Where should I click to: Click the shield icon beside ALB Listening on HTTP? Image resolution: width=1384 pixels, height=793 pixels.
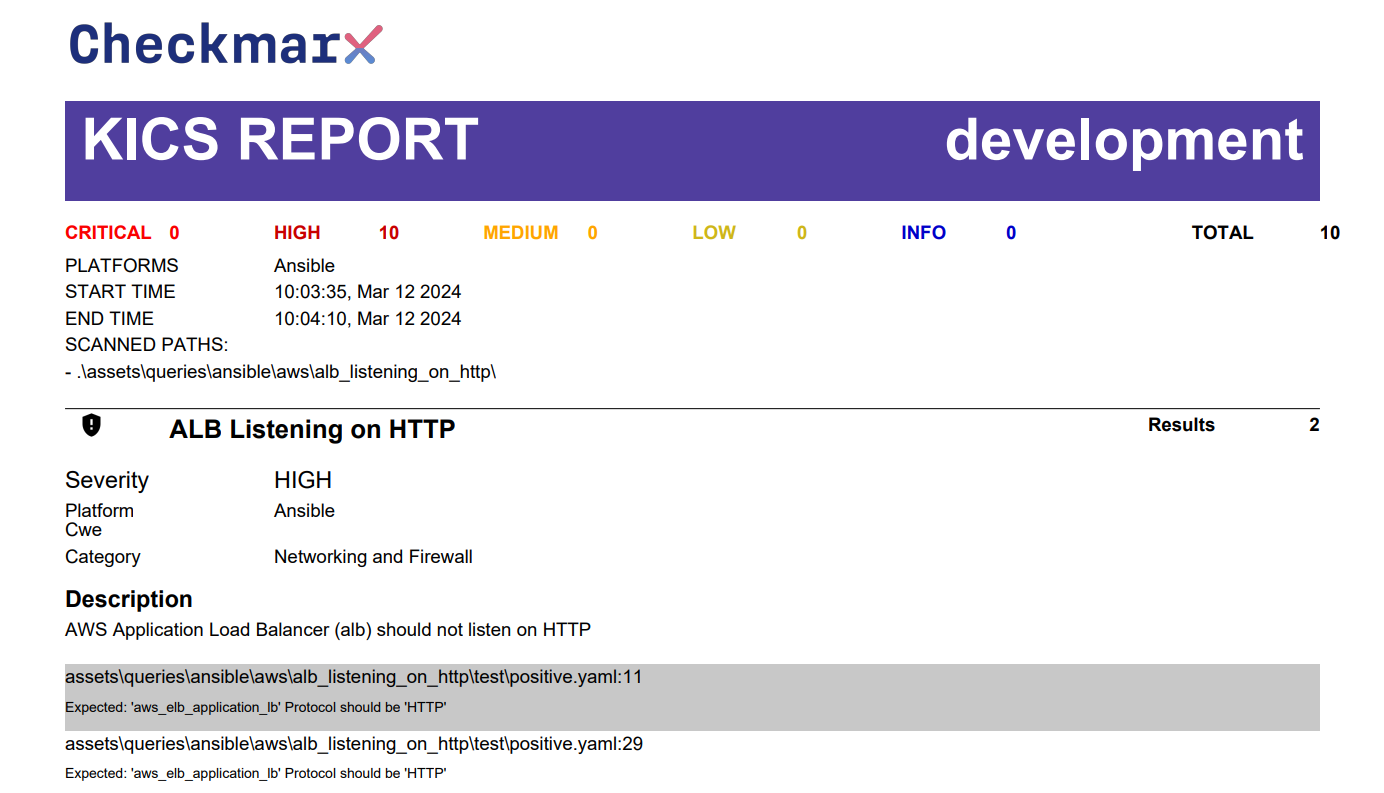point(92,425)
